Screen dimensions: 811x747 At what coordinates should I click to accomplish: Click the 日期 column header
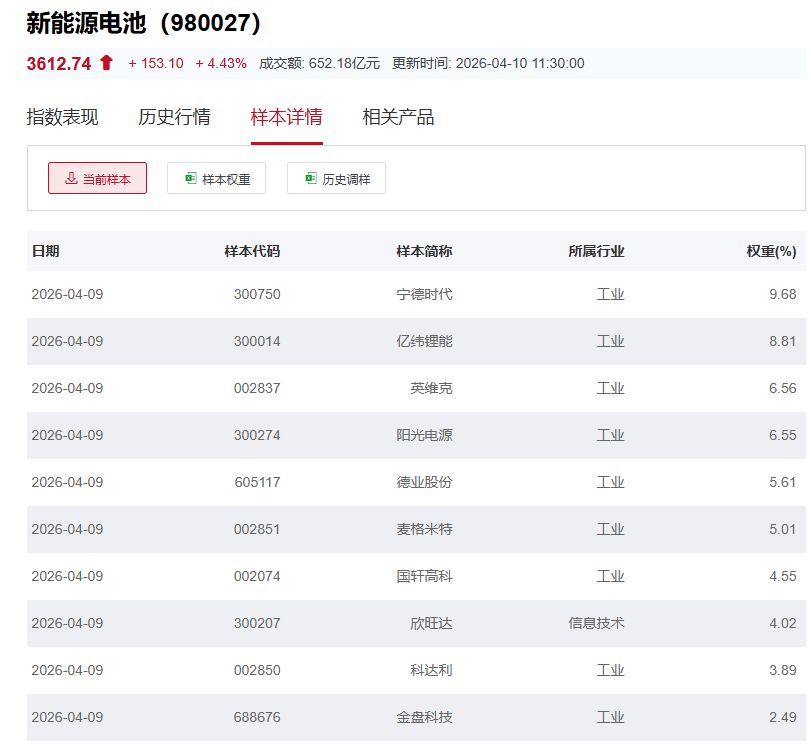pos(45,251)
